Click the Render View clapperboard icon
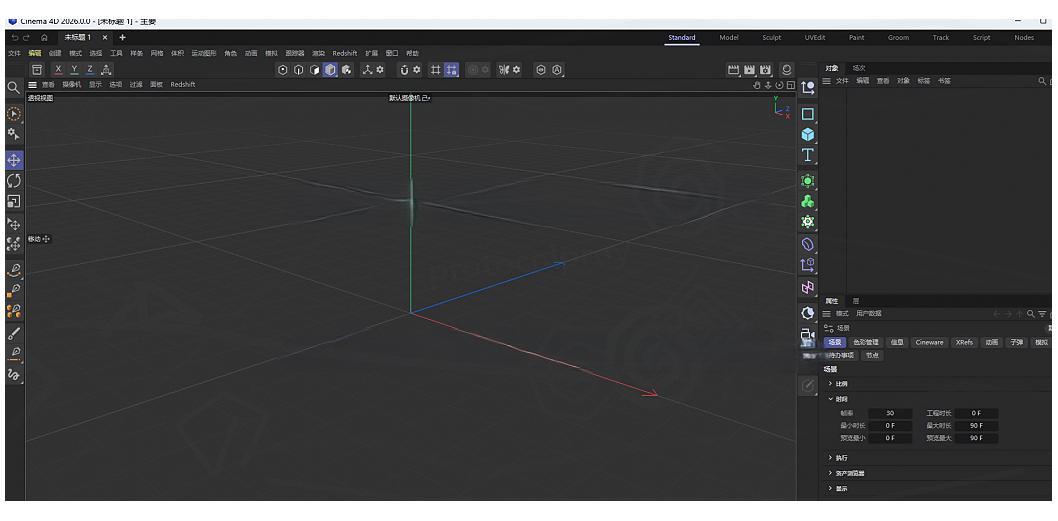The width and height of the screenshot is (1058, 521). pyautogui.click(x=733, y=70)
